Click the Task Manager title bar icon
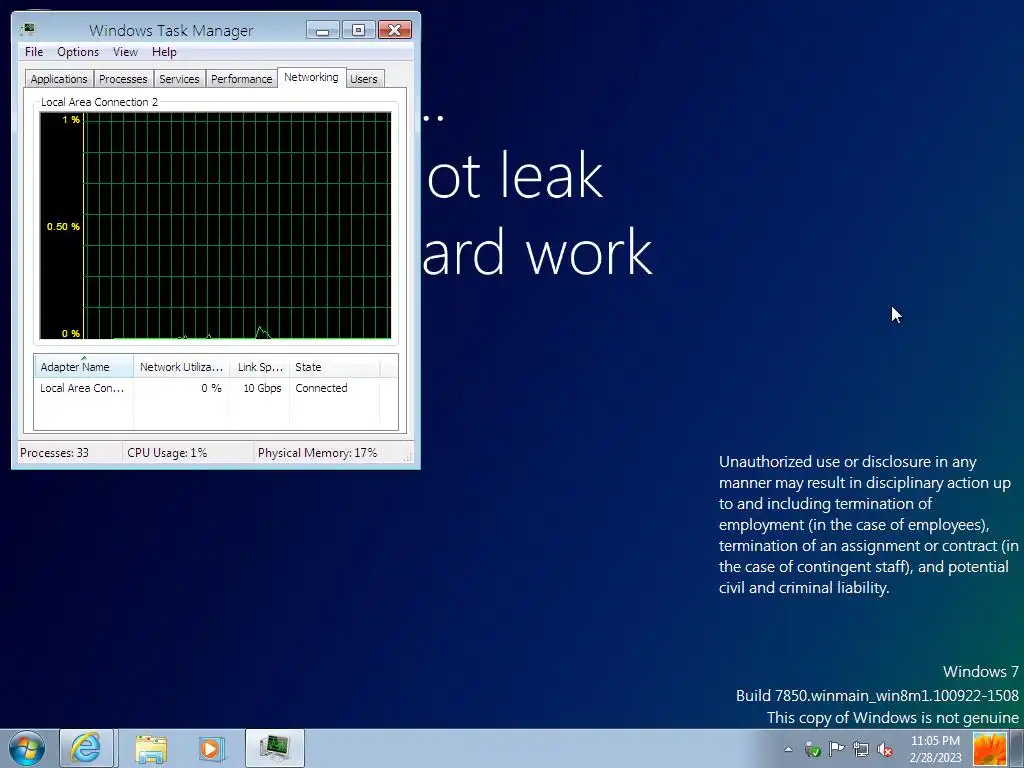Image resolution: width=1024 pixels, height=768 pixels. (28, 29)
